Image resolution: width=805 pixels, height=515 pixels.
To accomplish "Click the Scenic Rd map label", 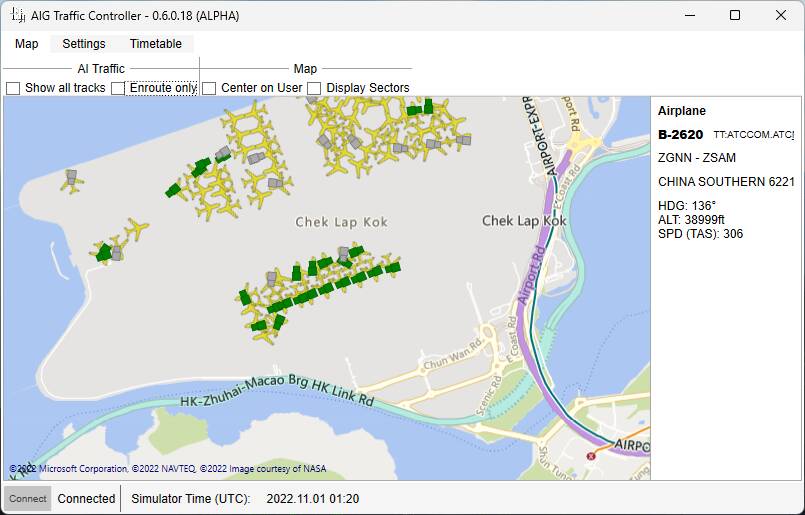I will click(488, 395).
